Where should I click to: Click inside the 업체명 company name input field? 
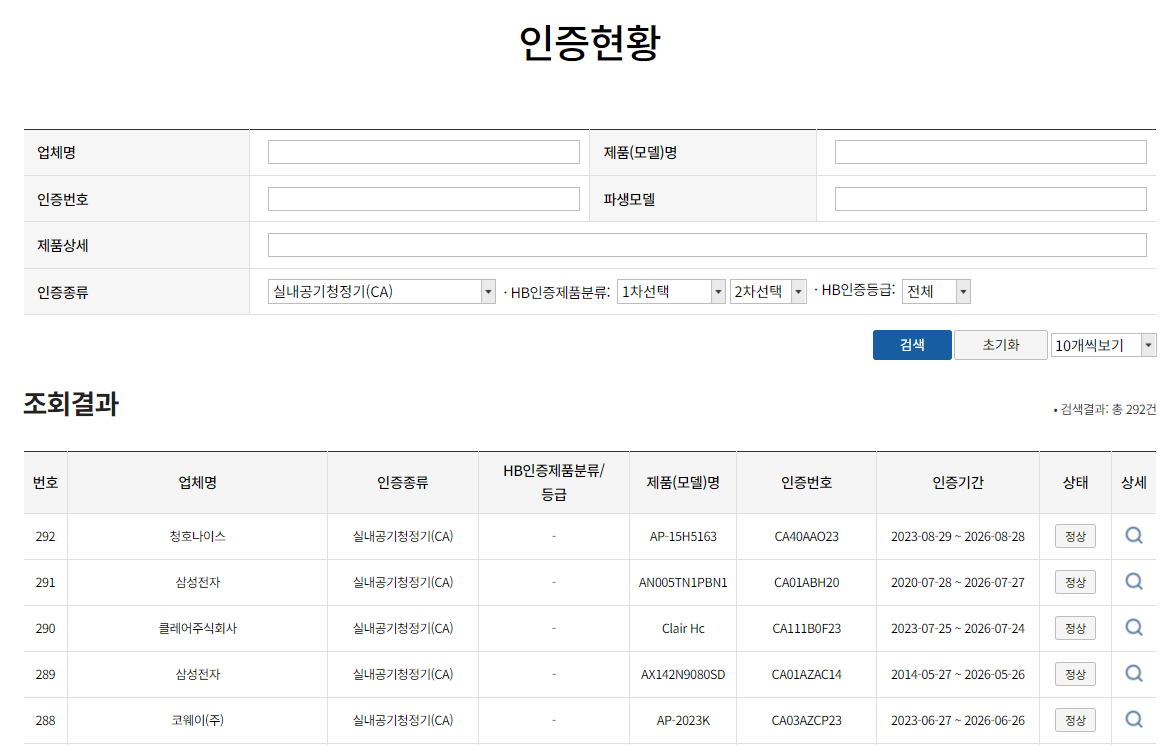pyautogui.click(x=423, y=151)
